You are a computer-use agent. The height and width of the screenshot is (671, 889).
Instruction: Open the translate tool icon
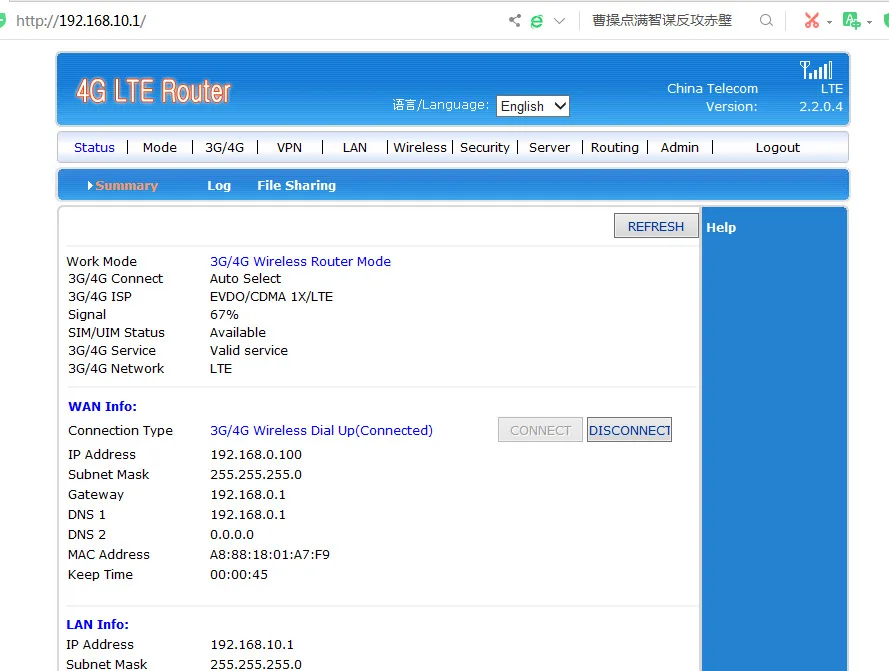click(x=851, y=19)
